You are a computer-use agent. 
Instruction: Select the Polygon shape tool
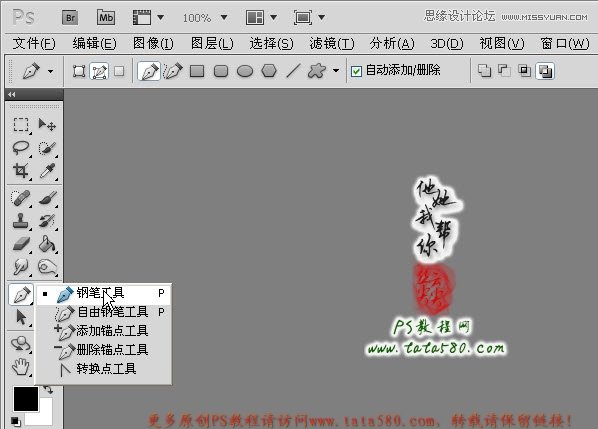point(269,71)
